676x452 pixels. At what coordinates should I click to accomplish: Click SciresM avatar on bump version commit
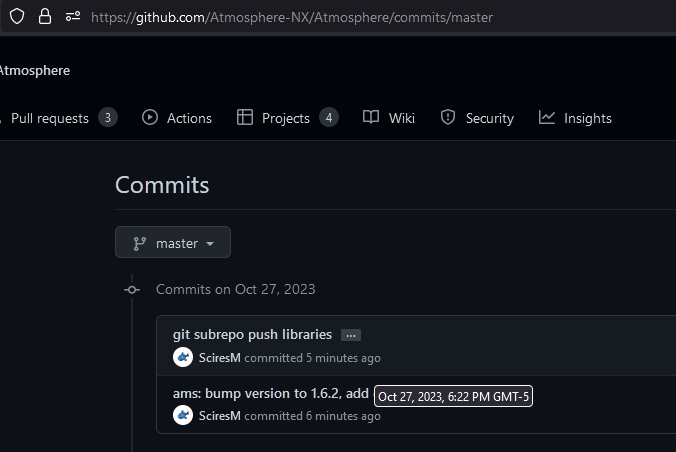(183, 415)
